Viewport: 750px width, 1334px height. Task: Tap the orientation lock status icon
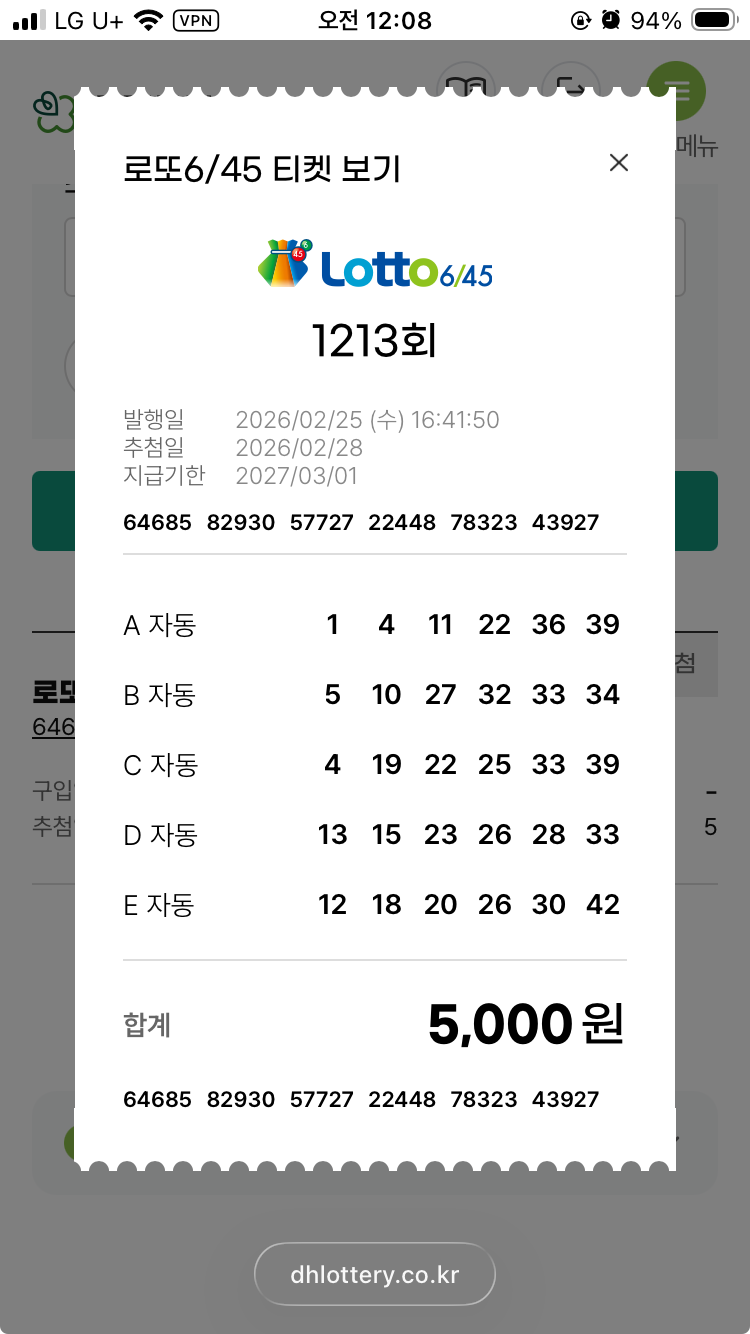[580, 20]
